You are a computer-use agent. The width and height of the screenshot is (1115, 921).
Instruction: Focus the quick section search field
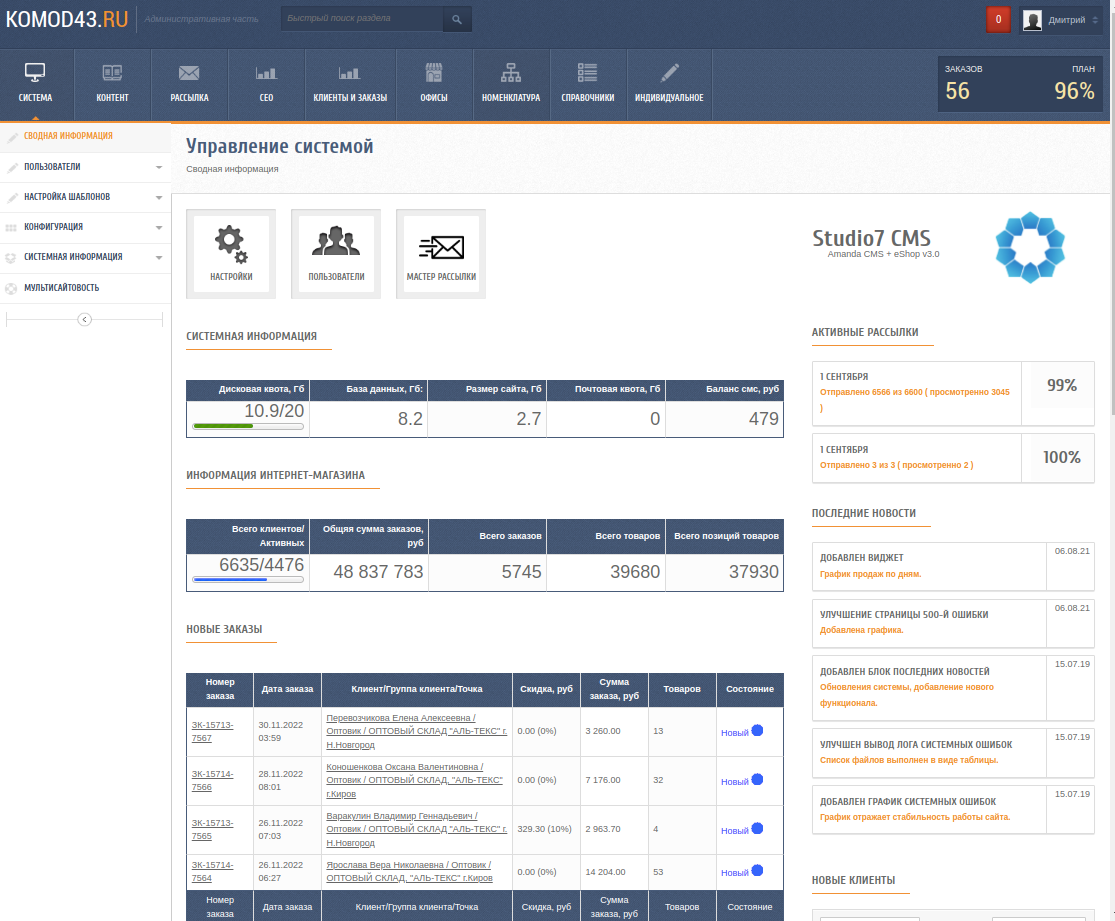tap(361, 19)
